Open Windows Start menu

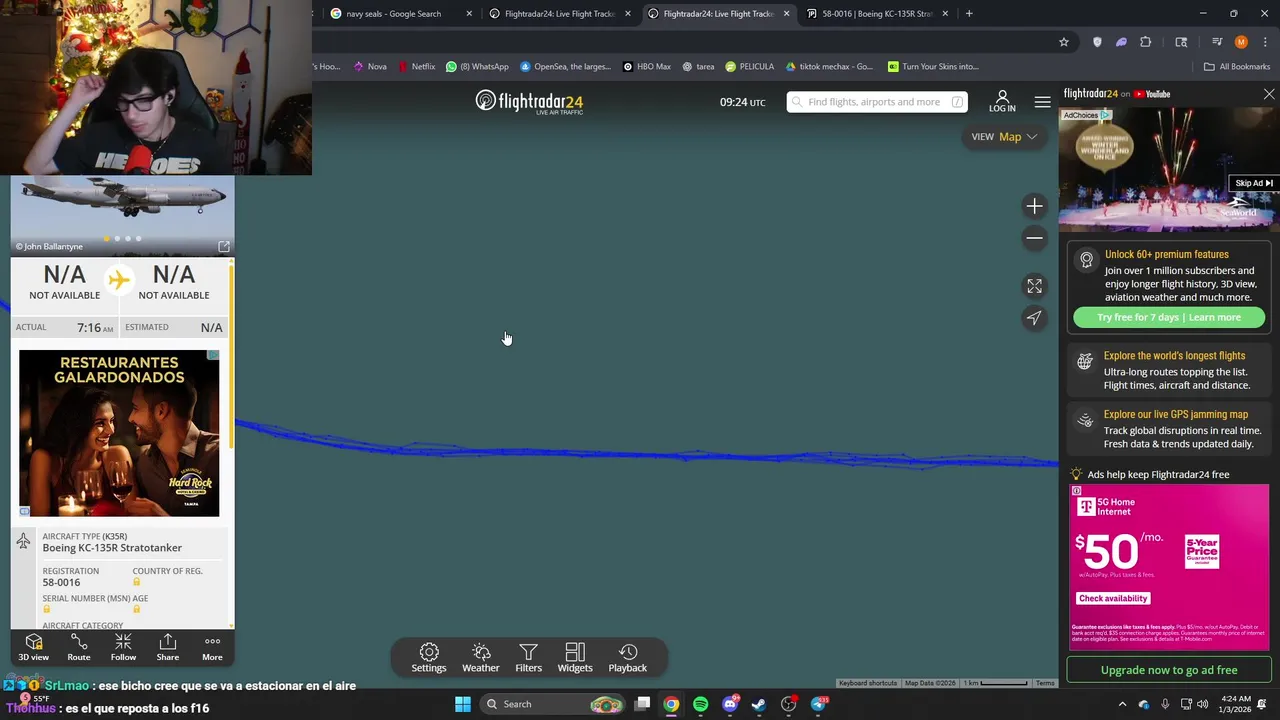pyautogui.click(x=462, y=704)
